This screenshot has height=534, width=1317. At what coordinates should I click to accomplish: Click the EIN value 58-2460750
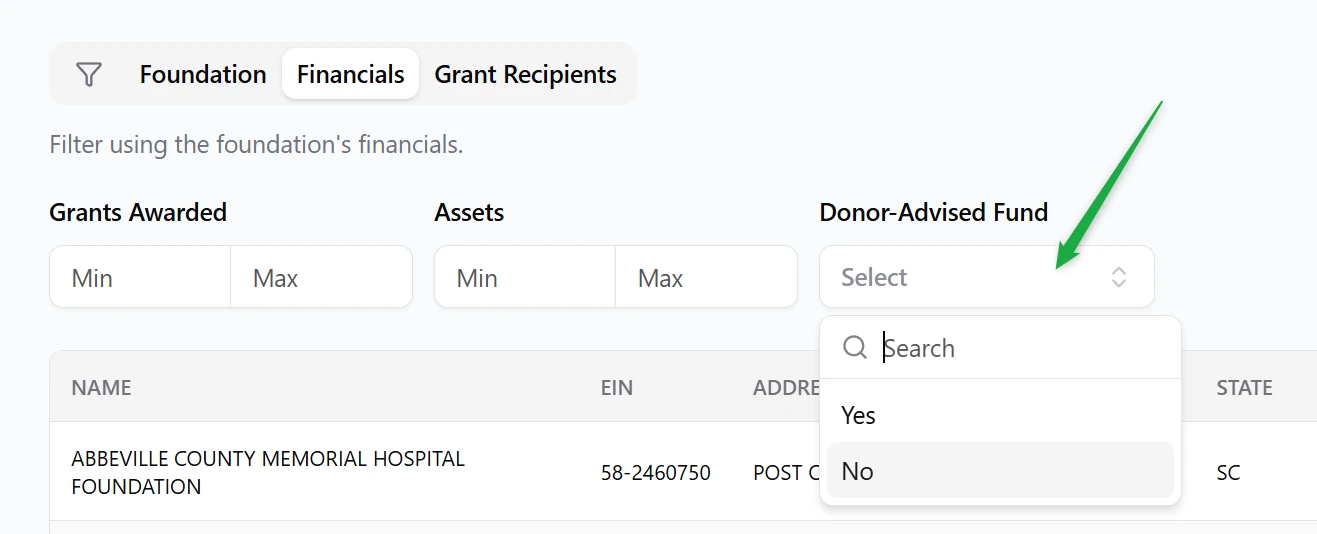(x=656, y=472)
